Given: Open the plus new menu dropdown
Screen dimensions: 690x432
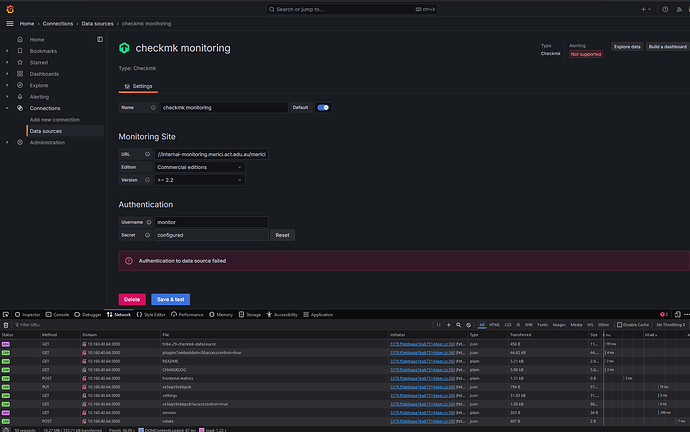Looking at the screenshot, I should (x=646, y=9).
